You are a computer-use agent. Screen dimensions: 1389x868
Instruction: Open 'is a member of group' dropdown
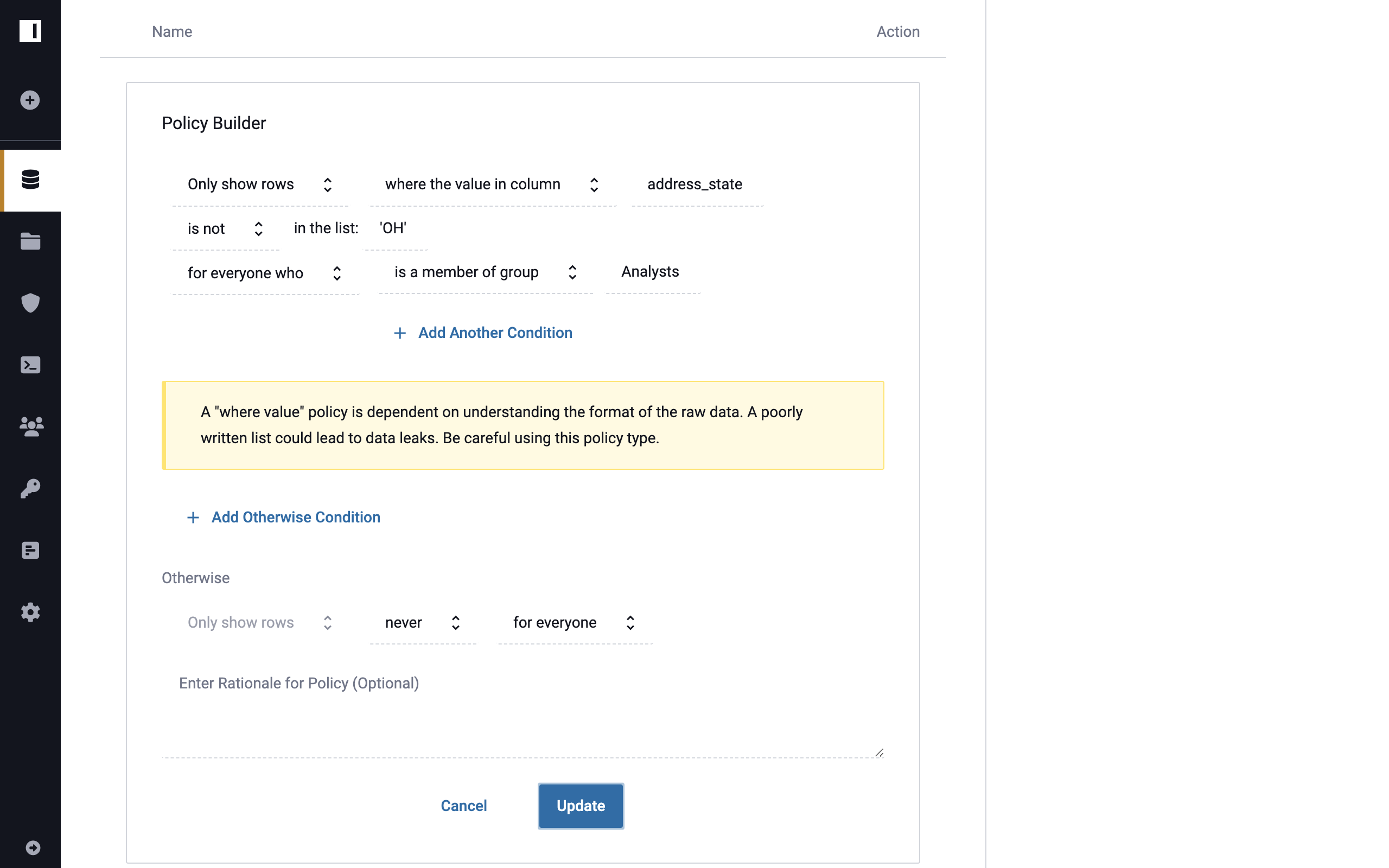tap(486, 272)
